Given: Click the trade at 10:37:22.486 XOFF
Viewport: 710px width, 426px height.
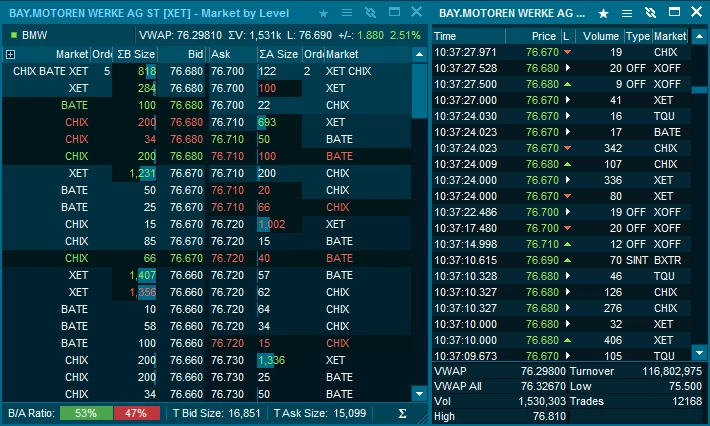Looking at the screenshot, I should [x=561, y=212].
